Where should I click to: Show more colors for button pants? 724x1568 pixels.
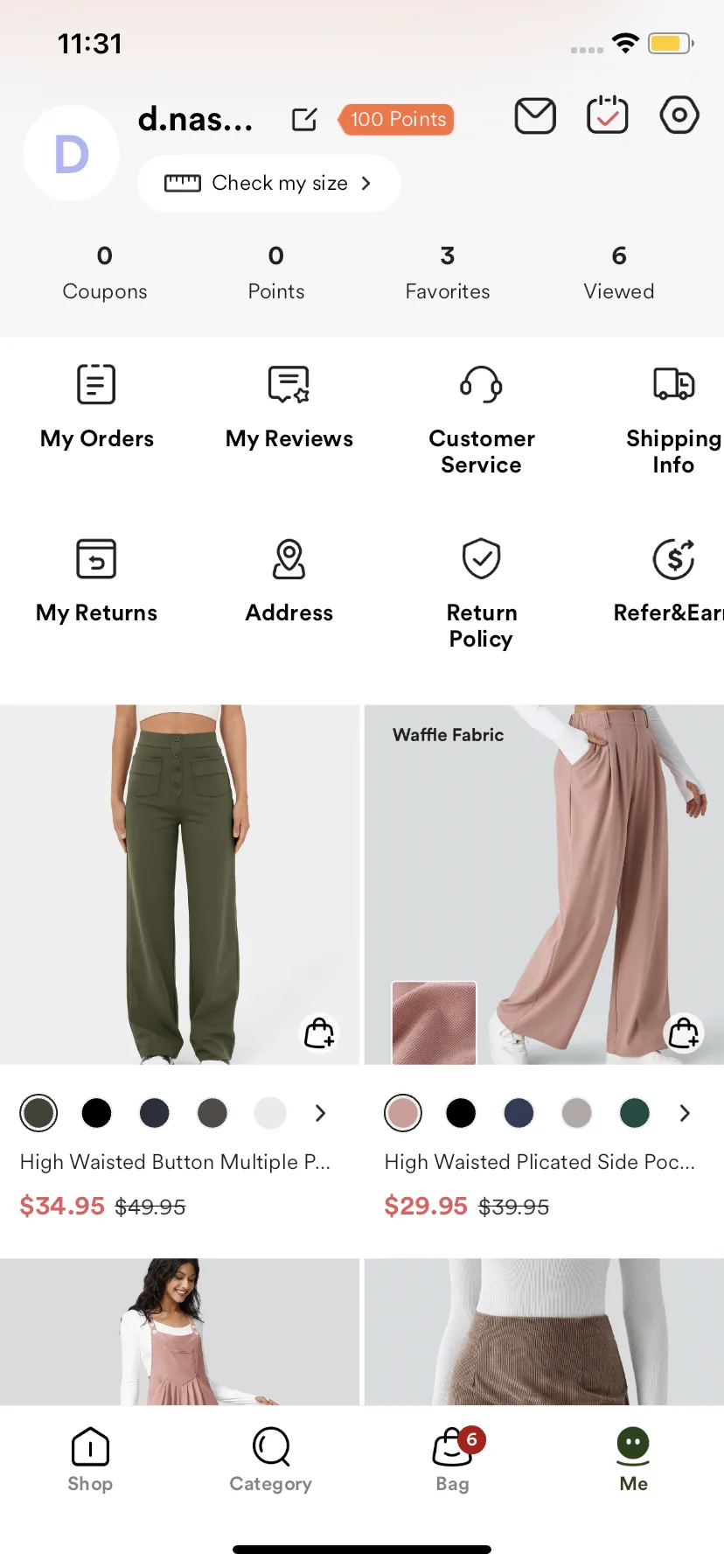(320, 1113)
